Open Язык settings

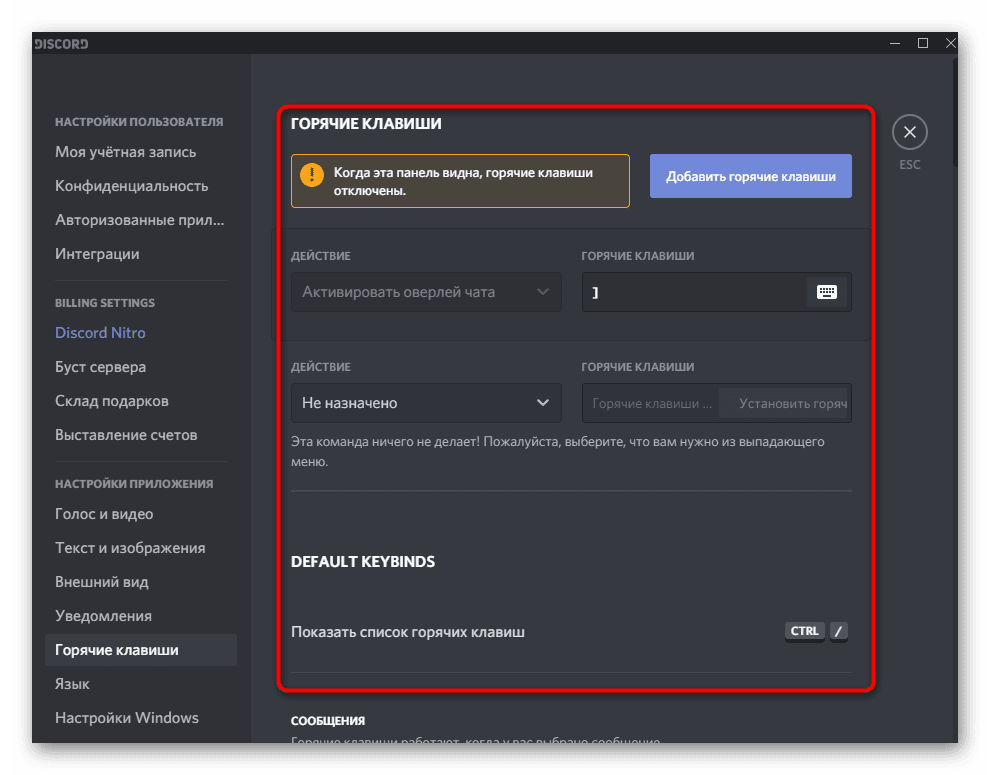[x=72, y=684]
